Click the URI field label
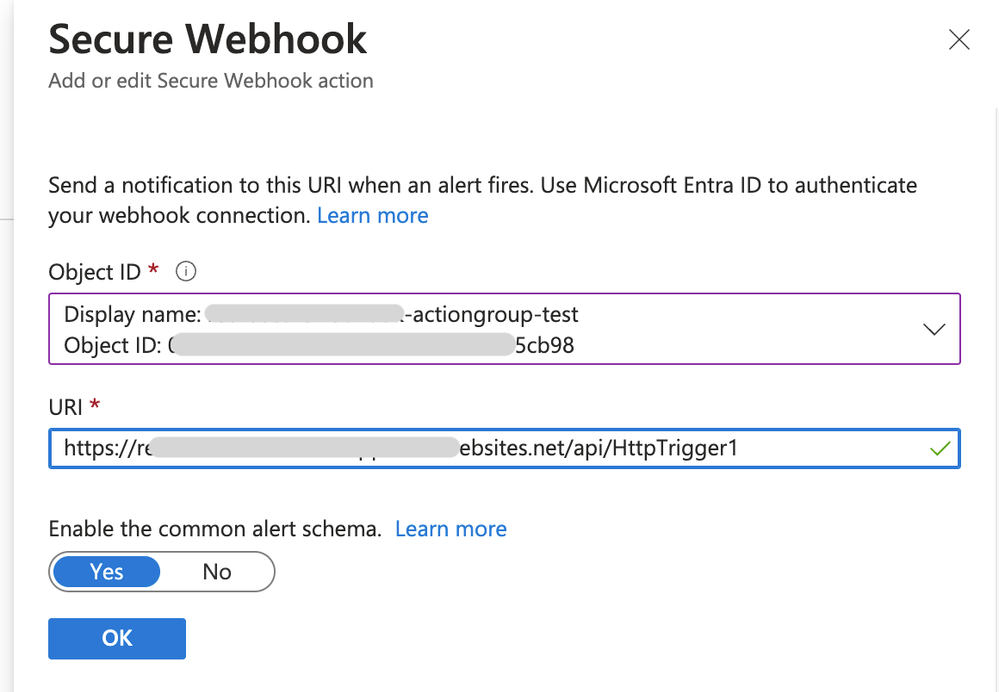This screenshot has height=692, width=999. click(x=66, y=407)
